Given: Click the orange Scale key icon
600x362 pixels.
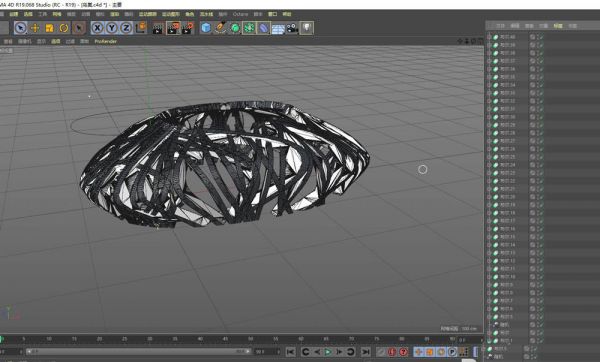Looking at the screenshot, I should (x=430, y=352).
